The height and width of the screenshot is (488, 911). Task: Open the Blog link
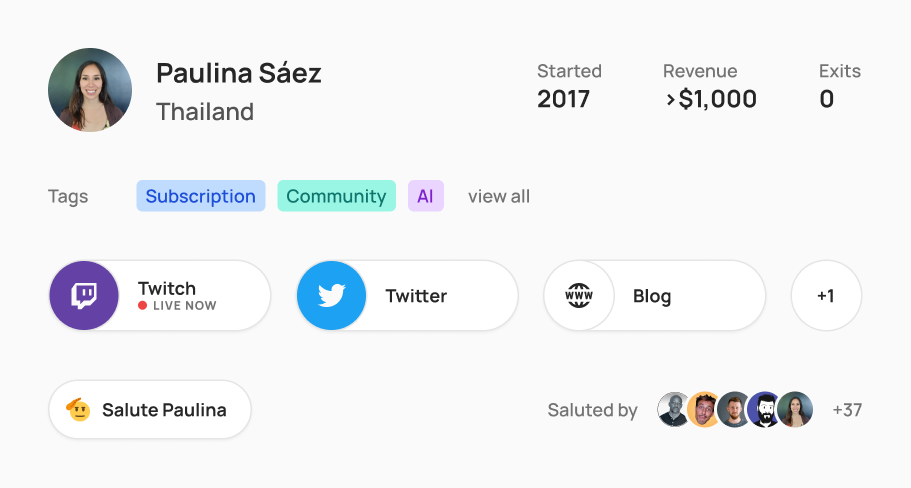[655, 296]
